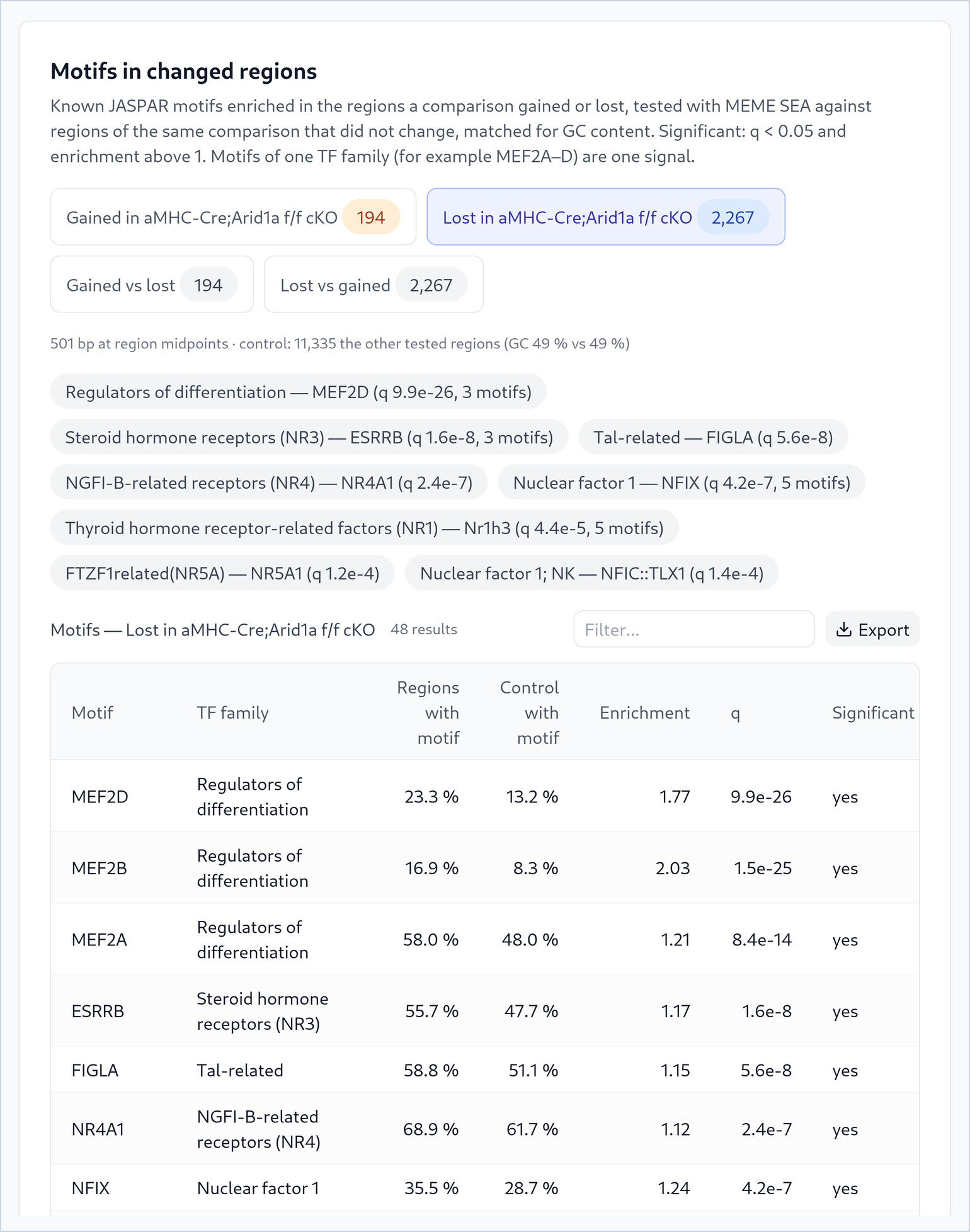Click the FTZF1related NR5A1 chip
Viewport: 970px width, 1232px height.
[222, 573]
